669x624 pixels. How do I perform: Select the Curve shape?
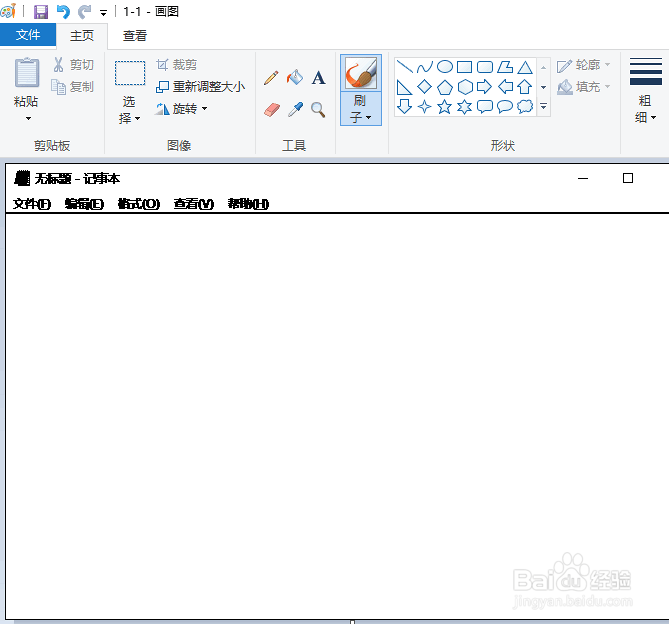425,67
